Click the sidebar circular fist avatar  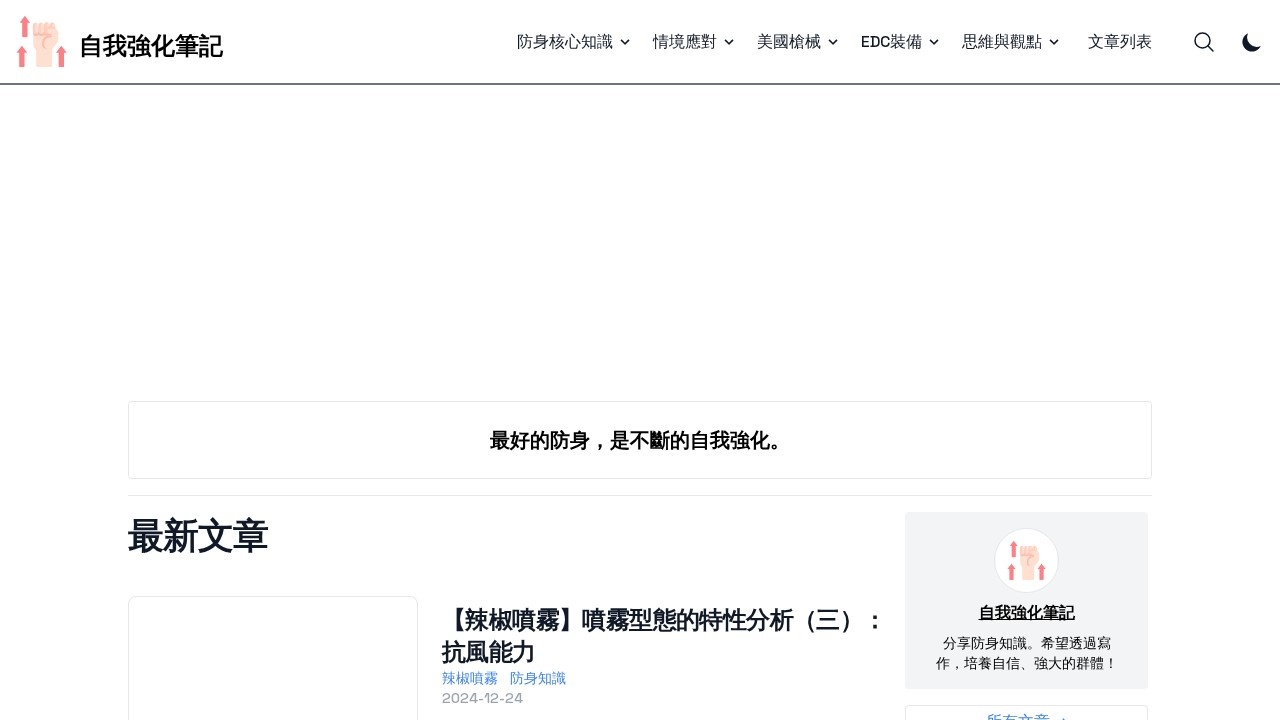(1026, 560)
